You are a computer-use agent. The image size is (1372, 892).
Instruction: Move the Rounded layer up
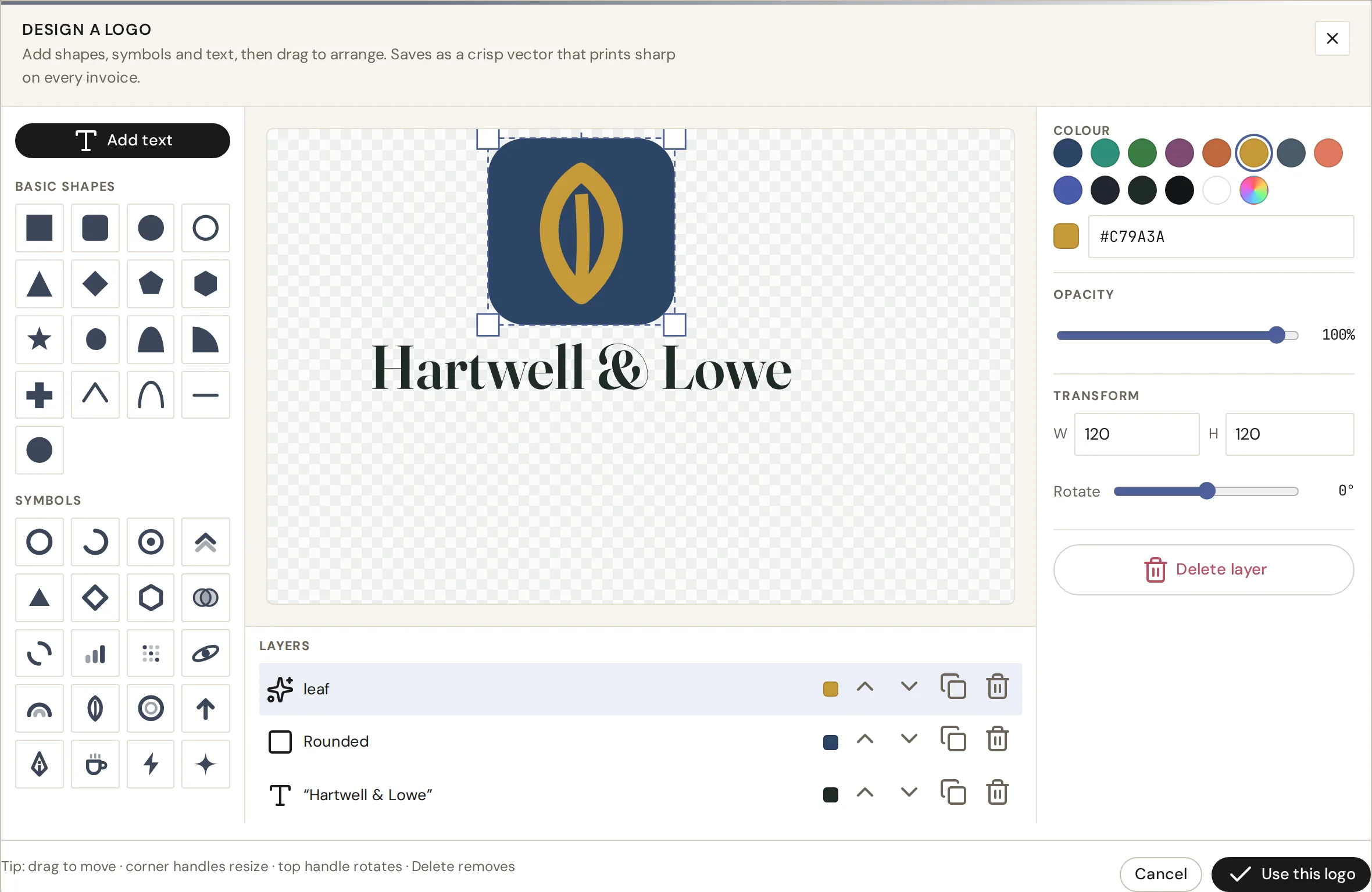click(x=865, y=739)
